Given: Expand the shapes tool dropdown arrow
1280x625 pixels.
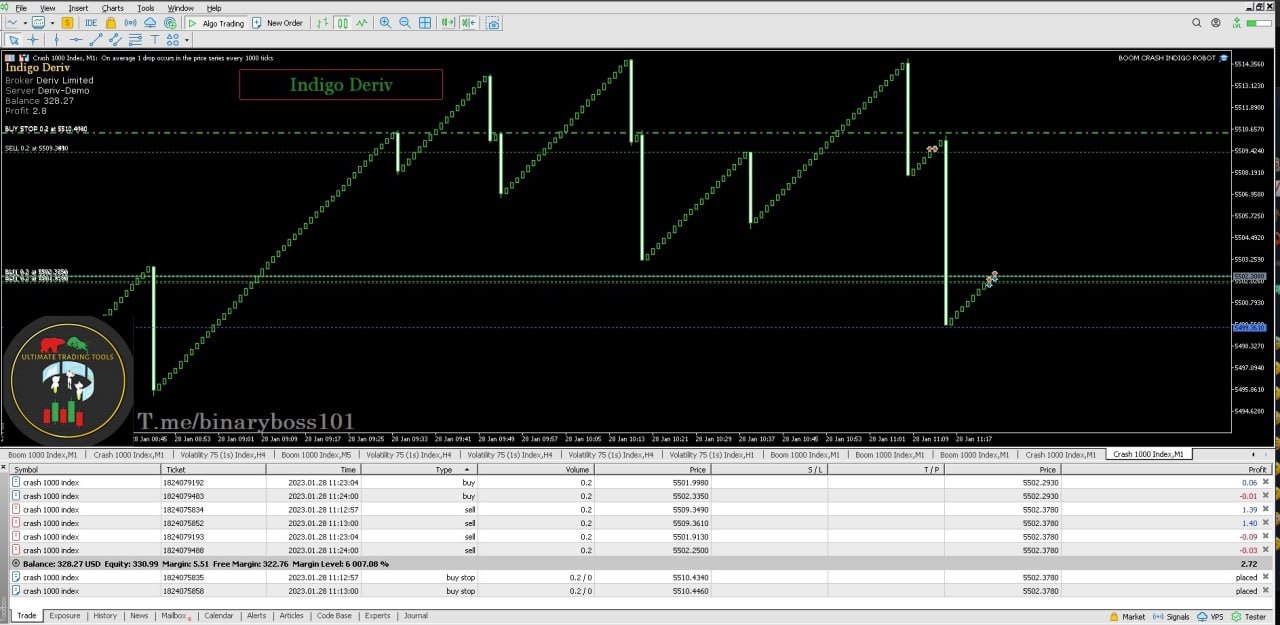Looking at the screenshot, I should [x=187, y=40].
